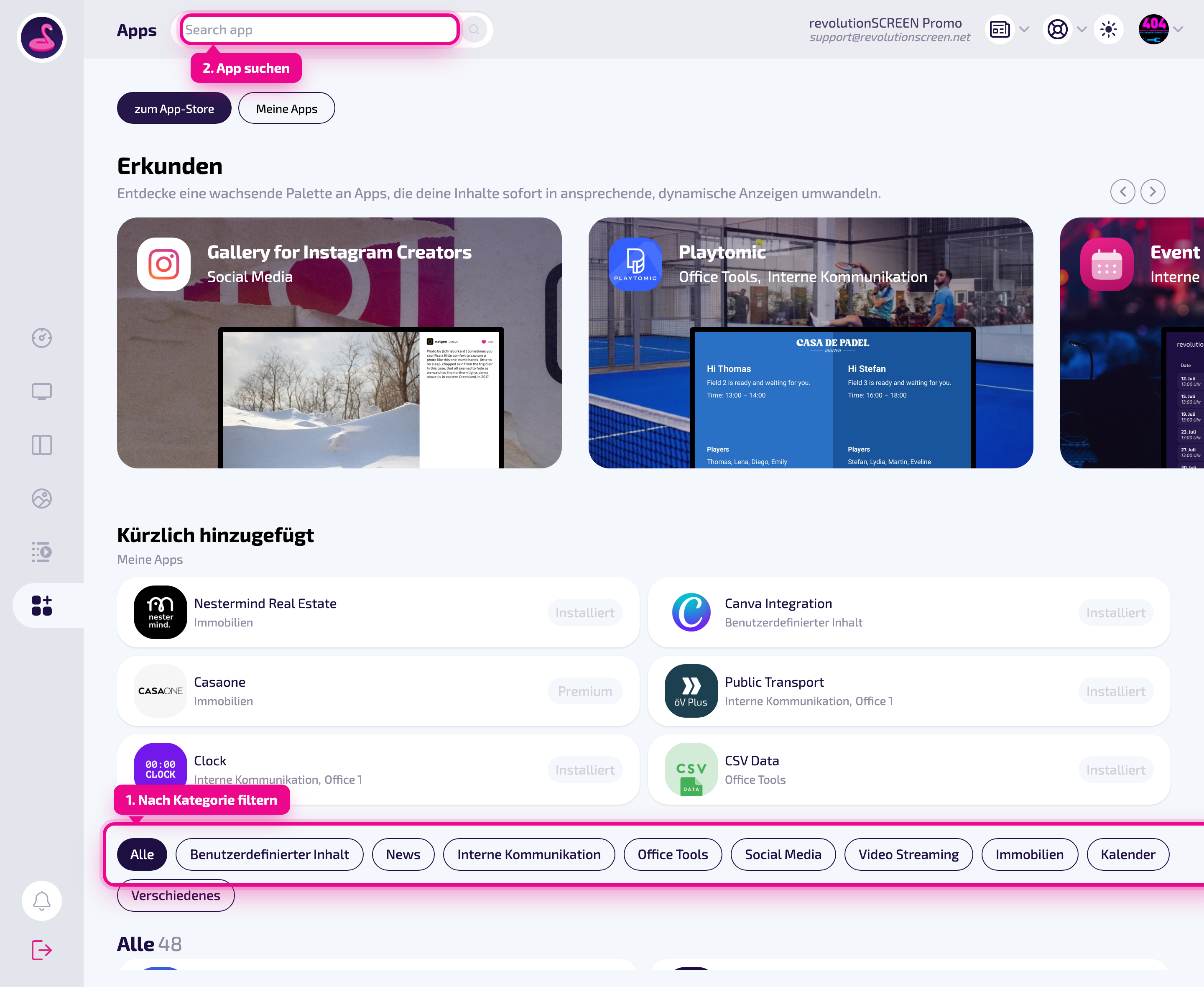This screenshot has width=1204, height=987.
Task: Show next carousel apps with right arrow
Action: pyautogui.click(x=1152, y=192)
